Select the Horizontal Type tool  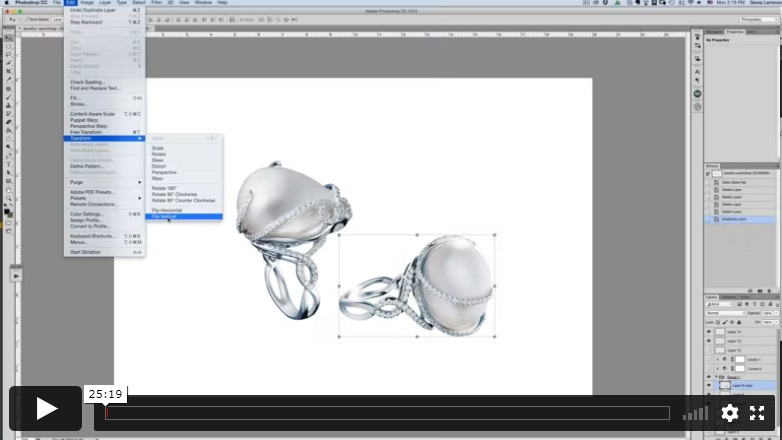9,165
